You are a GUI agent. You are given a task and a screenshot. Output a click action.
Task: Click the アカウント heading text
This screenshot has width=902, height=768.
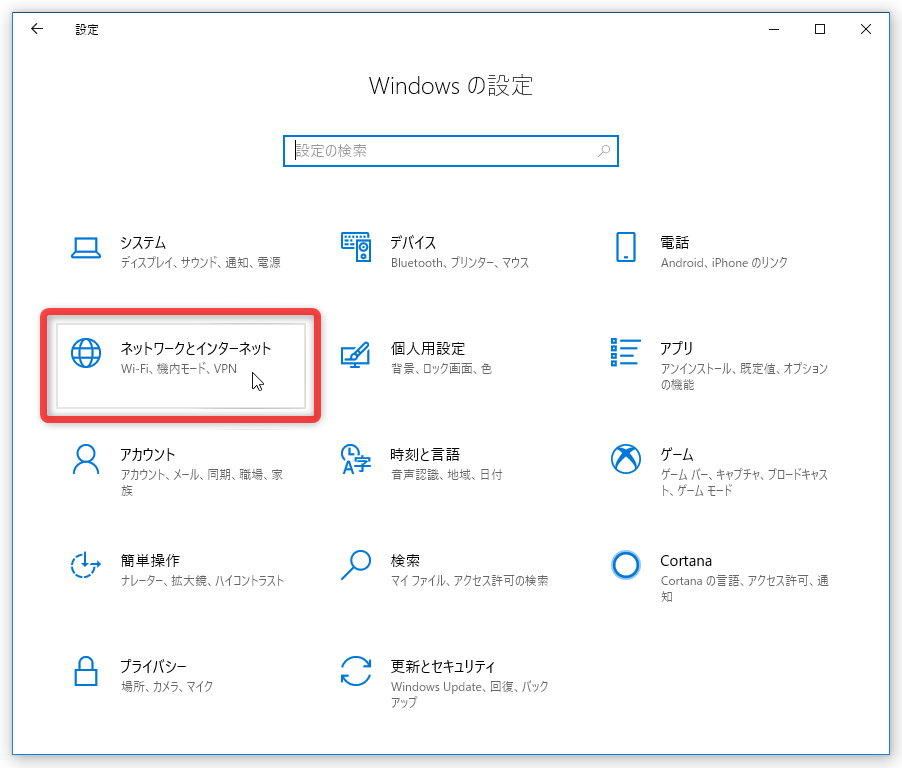click(x=147, y=454)
